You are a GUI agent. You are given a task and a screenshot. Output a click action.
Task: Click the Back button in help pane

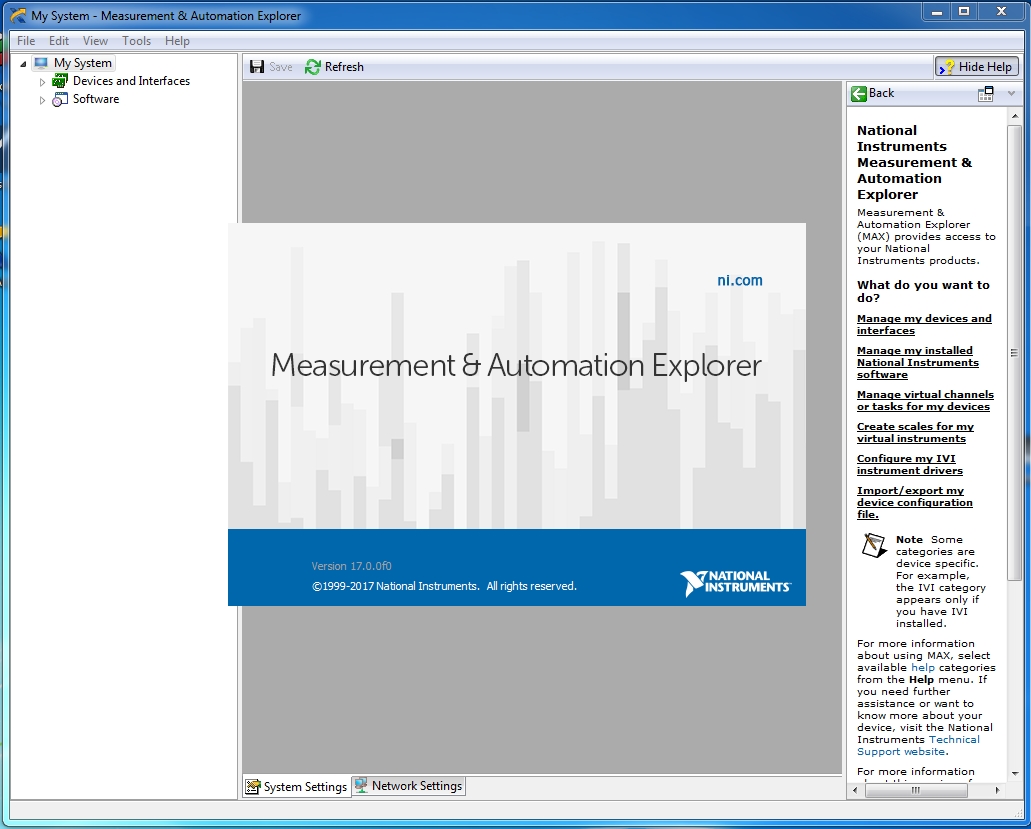[x=873, y=93]
